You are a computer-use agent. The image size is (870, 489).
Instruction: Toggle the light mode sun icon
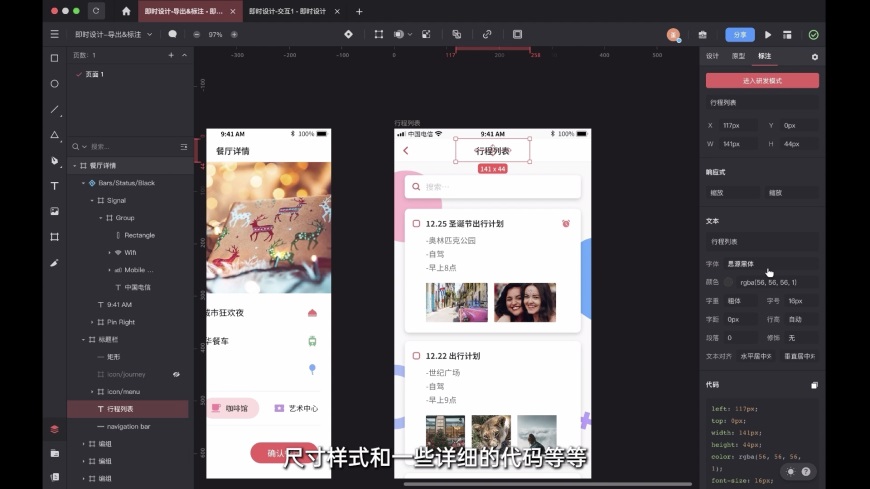[791, 472]
